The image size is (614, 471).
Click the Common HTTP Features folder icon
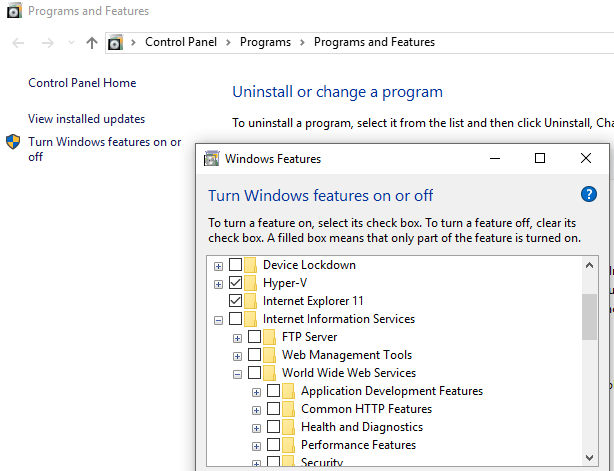pyautogui.click(x=289, y=409)
